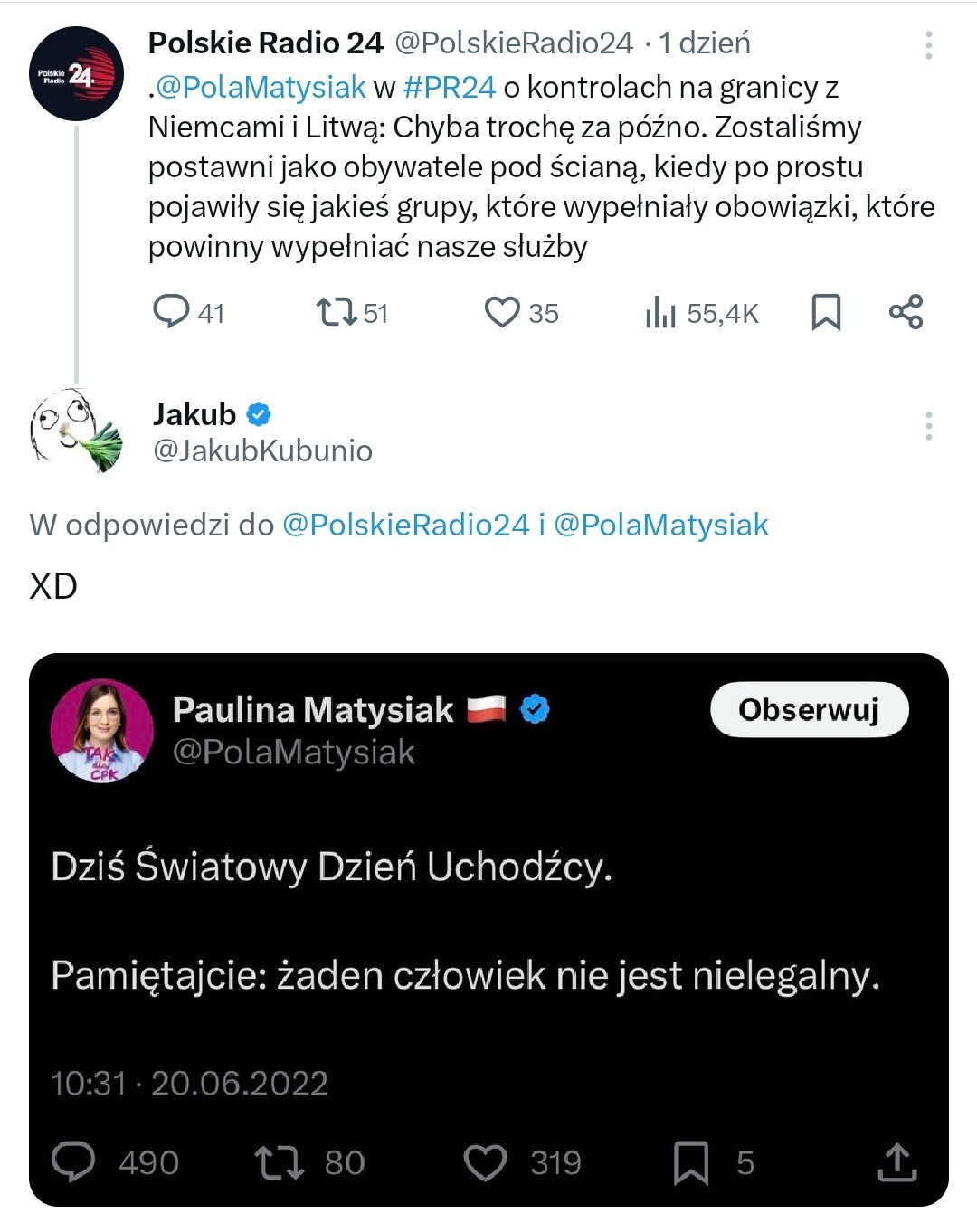Toggle bookmark on the quoted Matysiak tweet

pos(692,1162)
